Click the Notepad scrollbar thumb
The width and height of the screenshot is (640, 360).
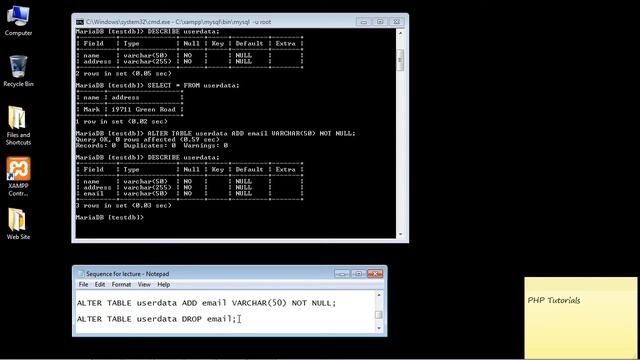379,315
